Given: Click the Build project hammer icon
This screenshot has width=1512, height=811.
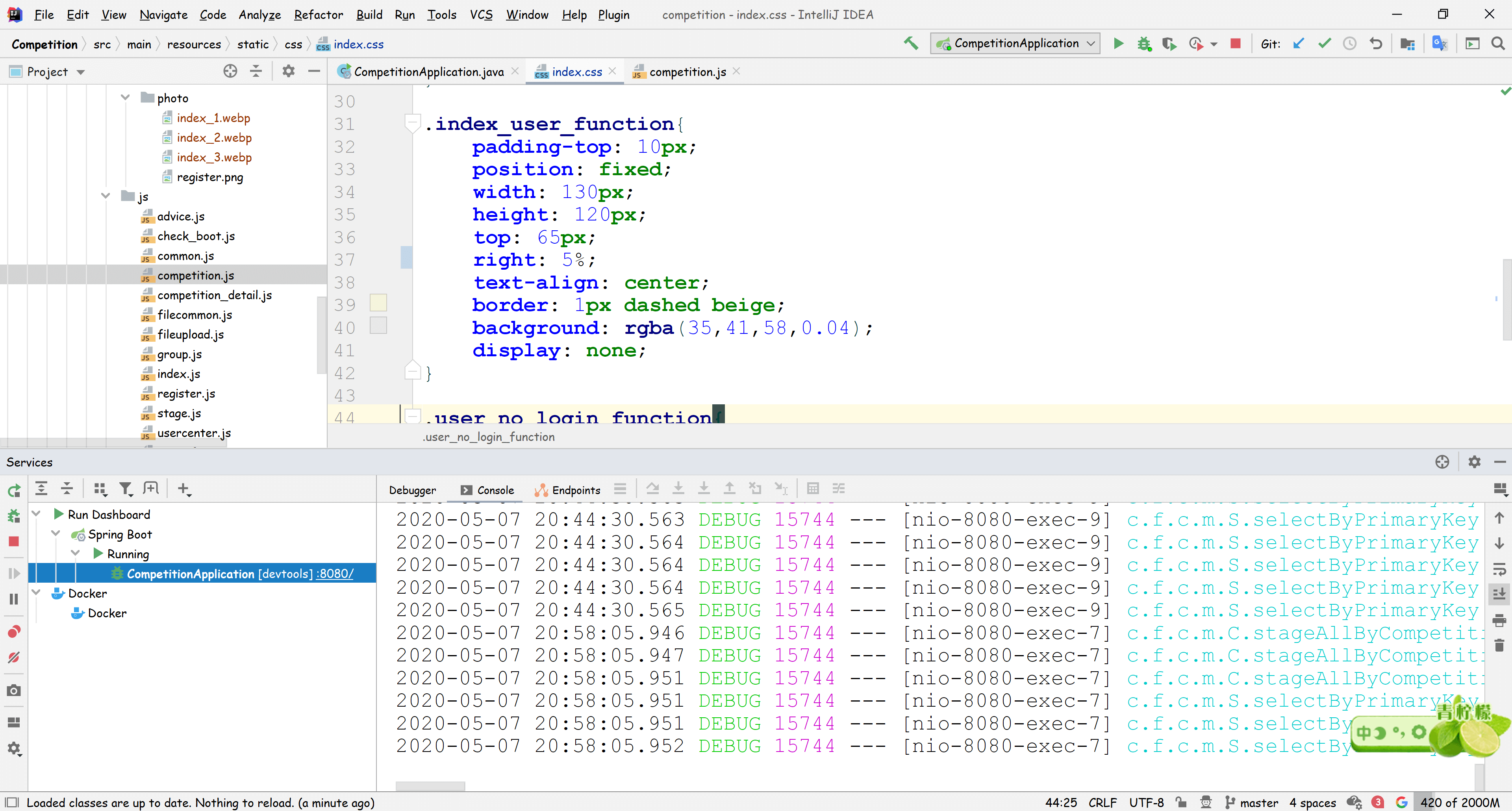Looking at the screenshot, I should click(910, 43).
